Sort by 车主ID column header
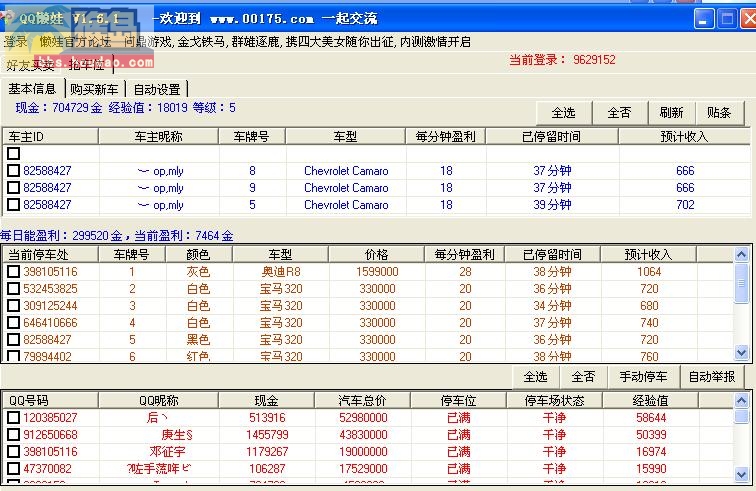 click(51, 137)
